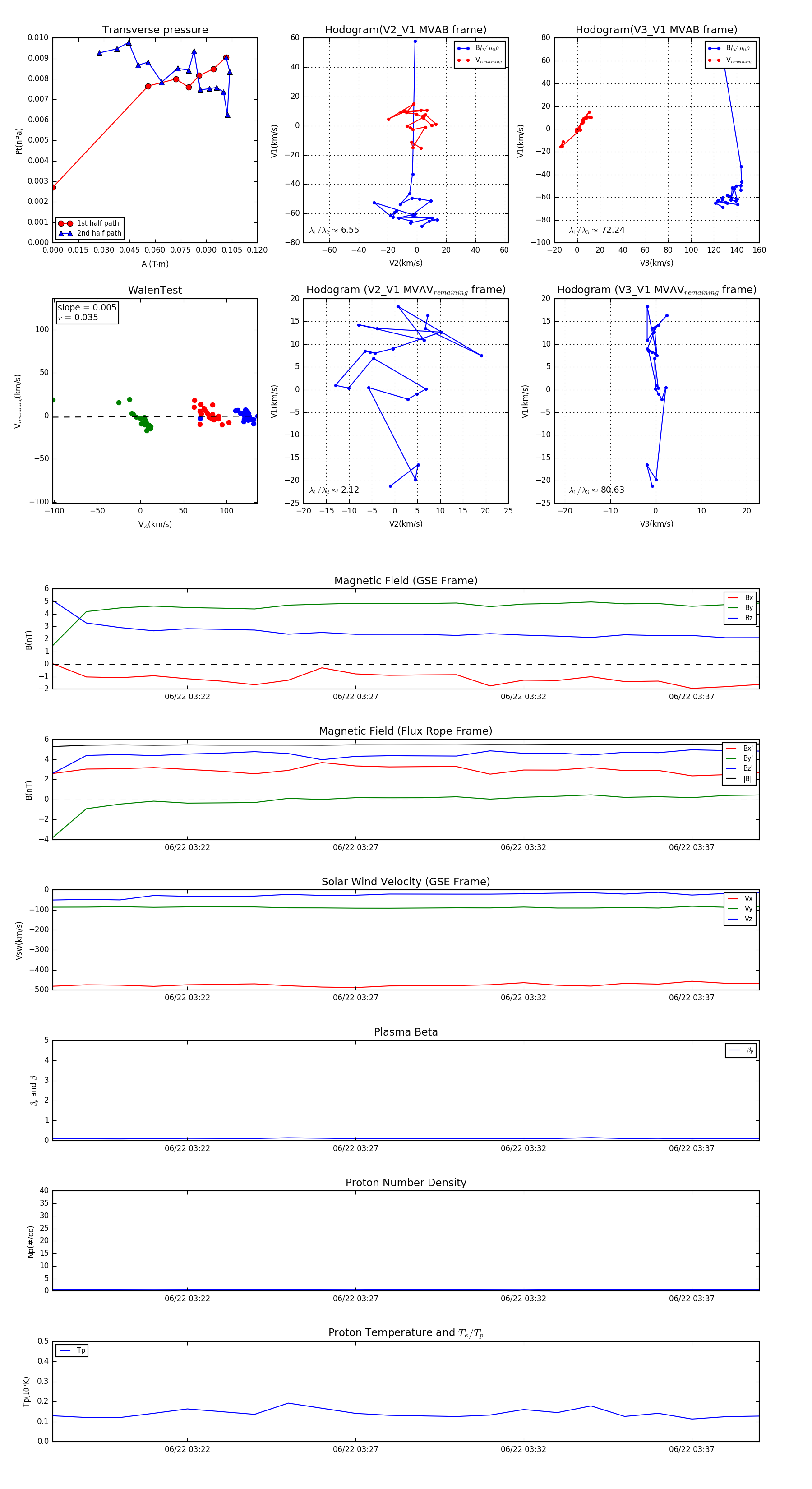812x1489 pixels.
Task: Click B/√(μ0ρ) legend entry in V3_V1 MVAB hodogram
Action: coord(730,49)
